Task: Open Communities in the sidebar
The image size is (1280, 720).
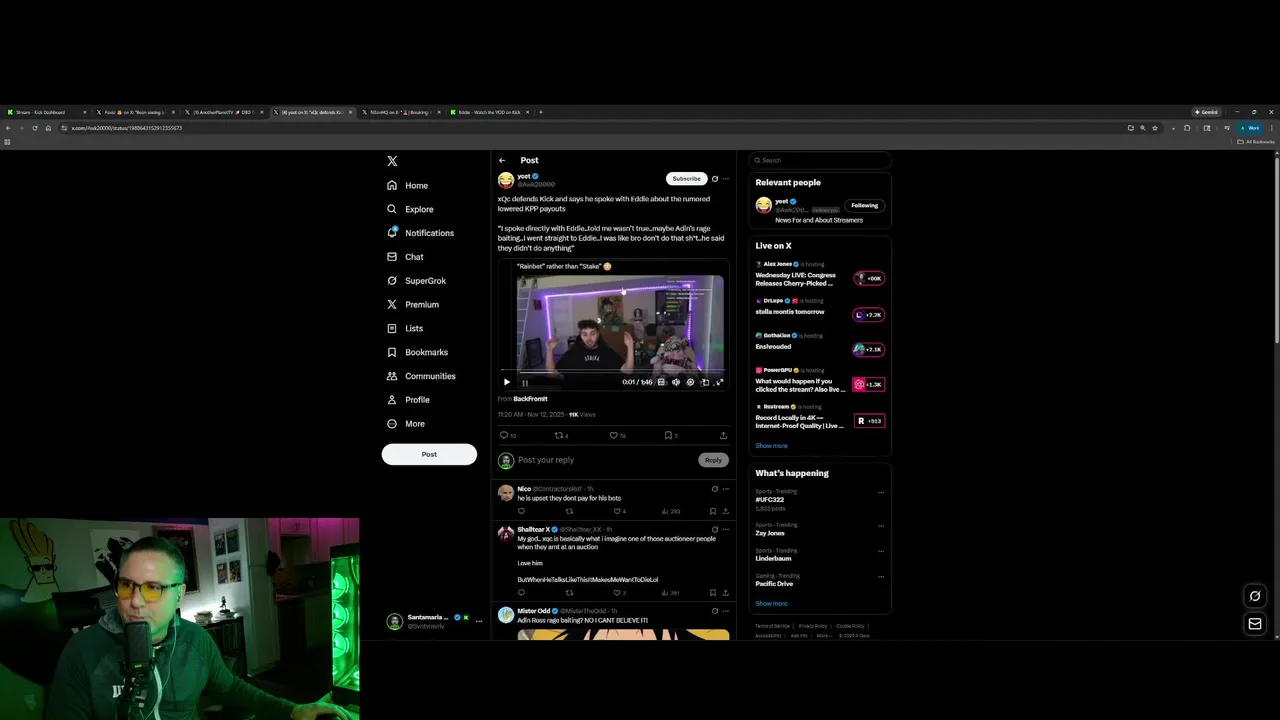Action: point(421,376)
